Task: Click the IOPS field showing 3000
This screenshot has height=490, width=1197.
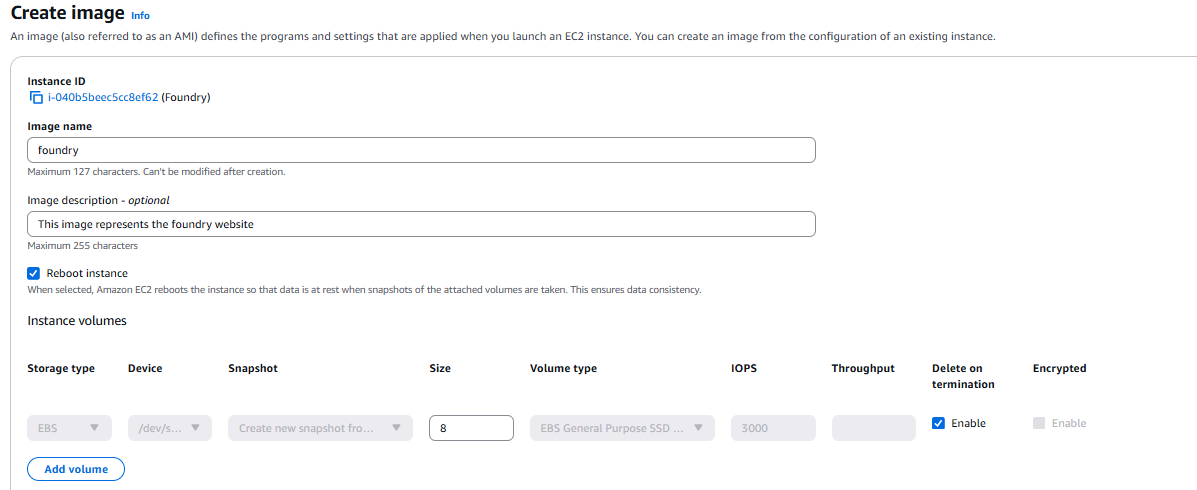Action: [773, 428]
